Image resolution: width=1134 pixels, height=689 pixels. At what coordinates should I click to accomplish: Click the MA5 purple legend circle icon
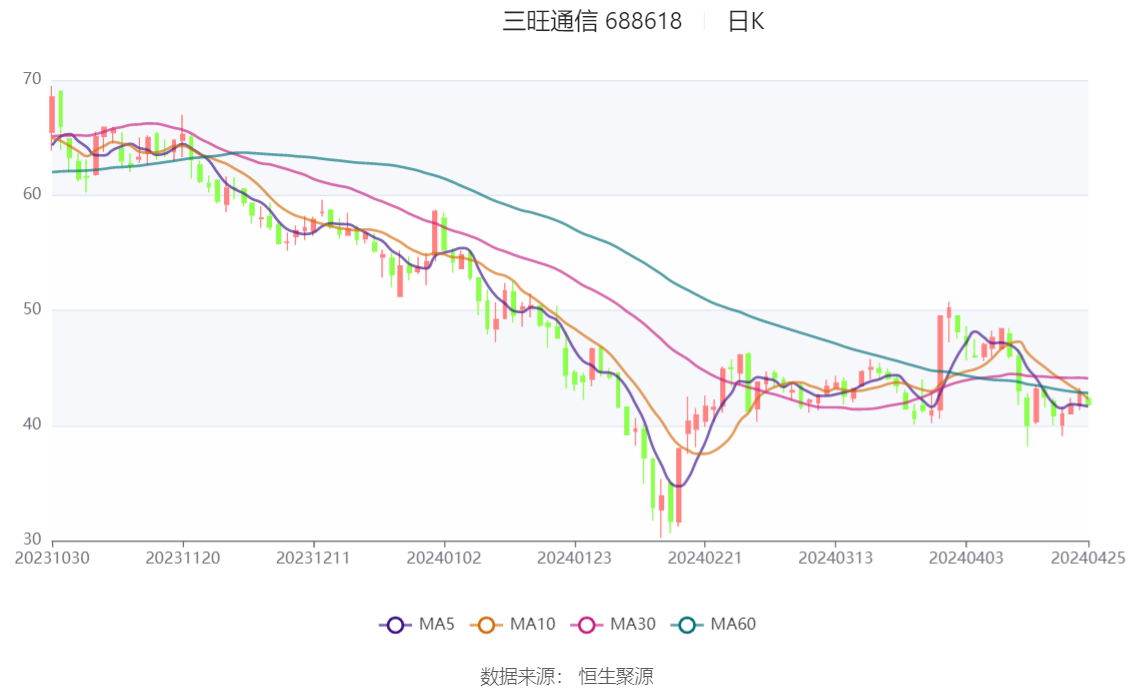point(395,625)
